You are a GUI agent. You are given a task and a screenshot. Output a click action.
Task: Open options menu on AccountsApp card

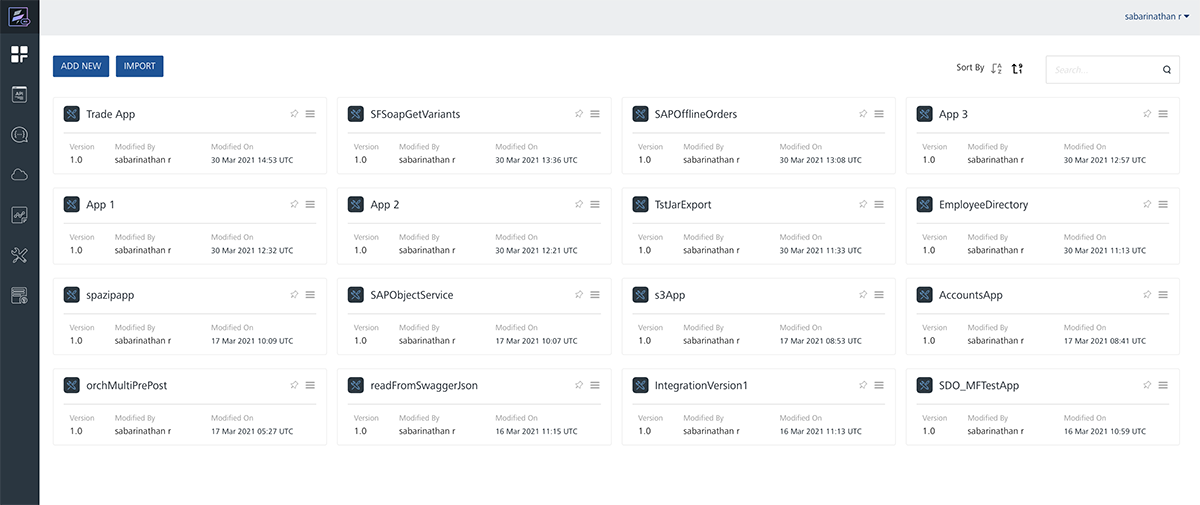pyautogui.click(x=1163, y=295)
